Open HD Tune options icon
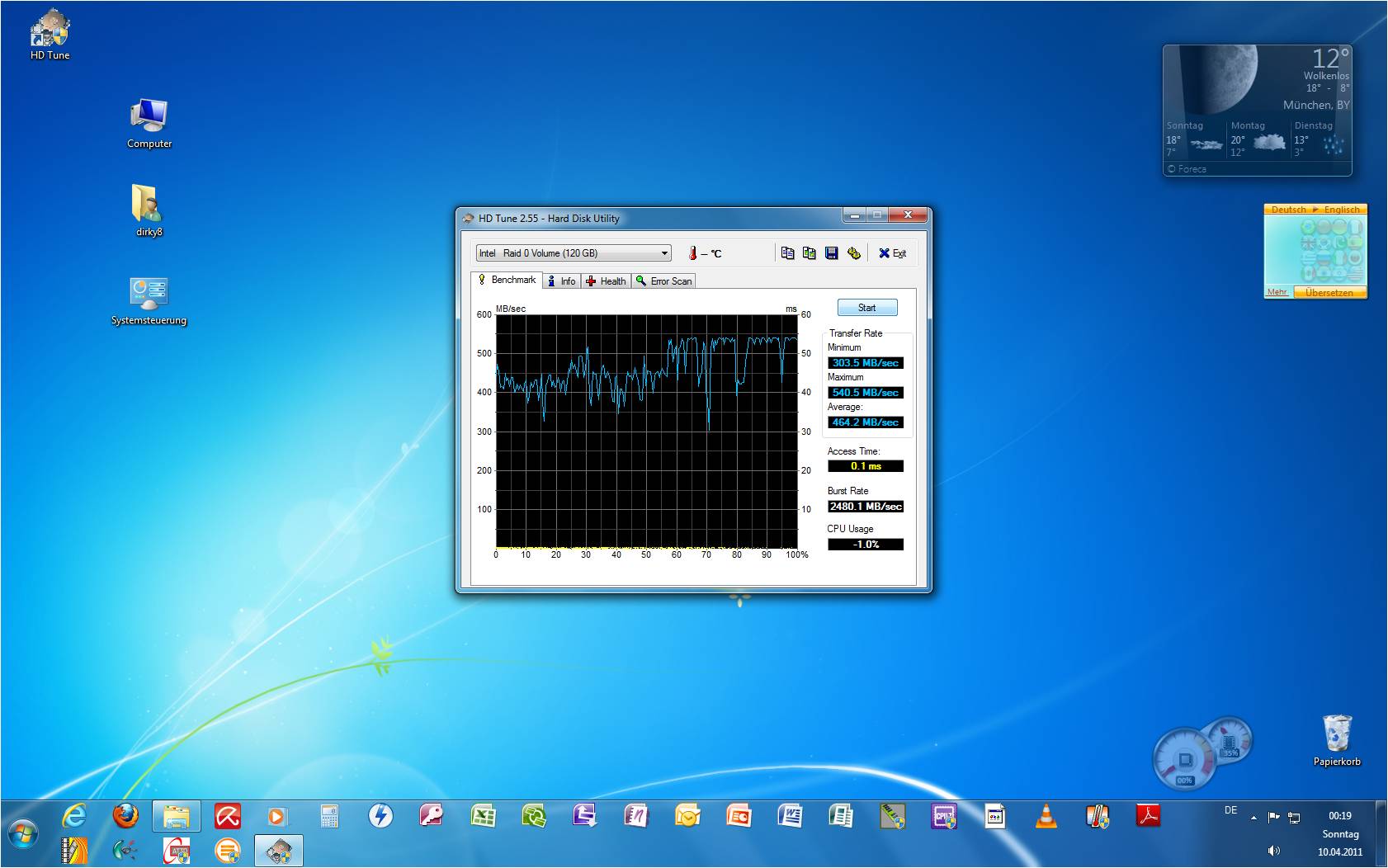The image size is (1388, 868). 854,253
